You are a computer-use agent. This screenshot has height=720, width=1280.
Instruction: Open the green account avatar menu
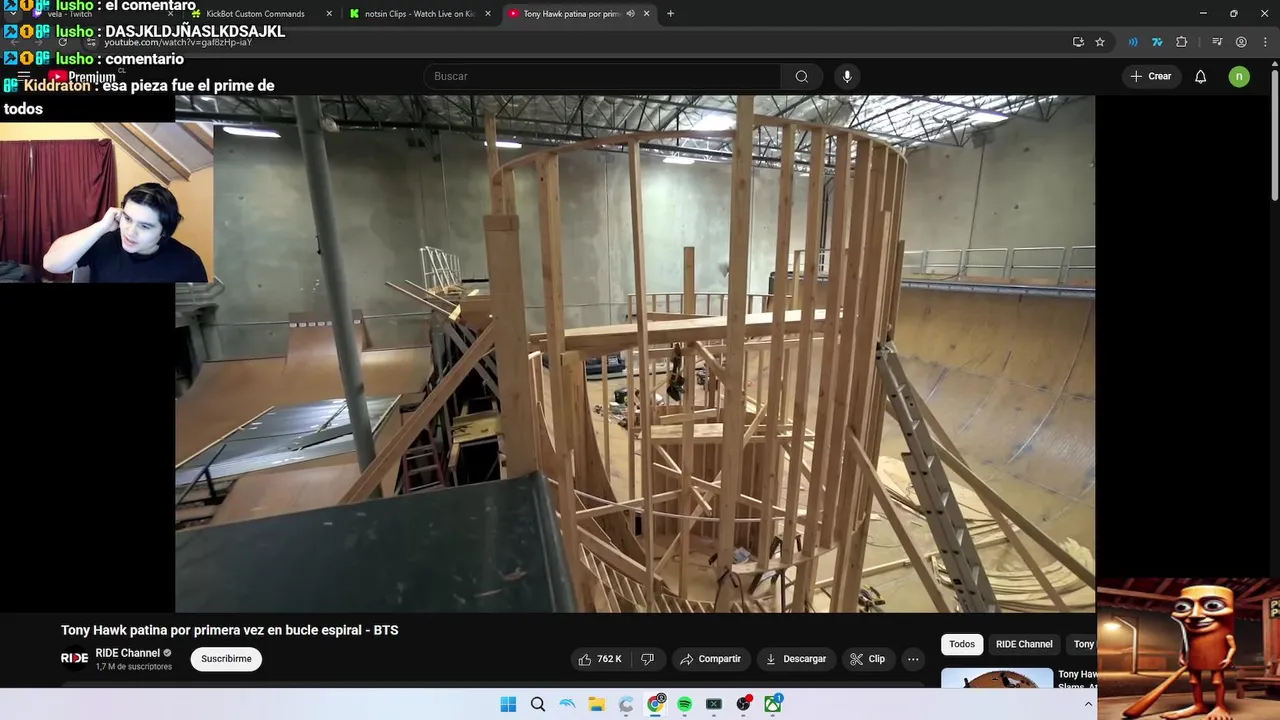[1239, 76]
